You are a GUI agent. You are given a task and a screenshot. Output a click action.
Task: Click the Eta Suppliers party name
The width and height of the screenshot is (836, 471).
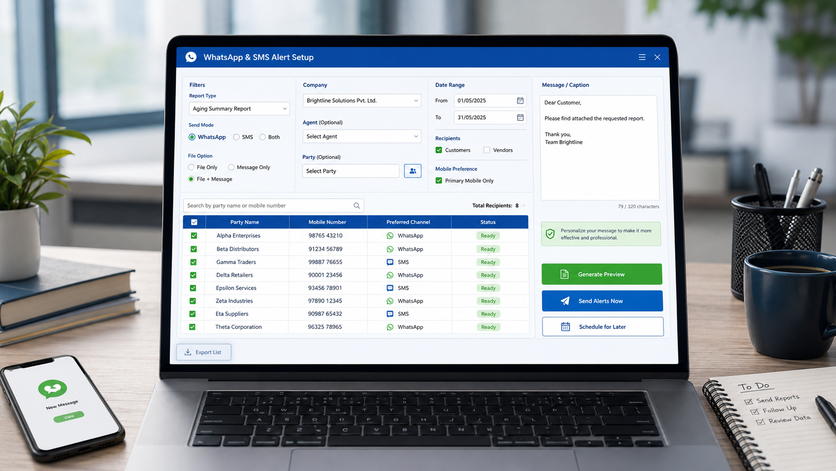coord(232,314)
